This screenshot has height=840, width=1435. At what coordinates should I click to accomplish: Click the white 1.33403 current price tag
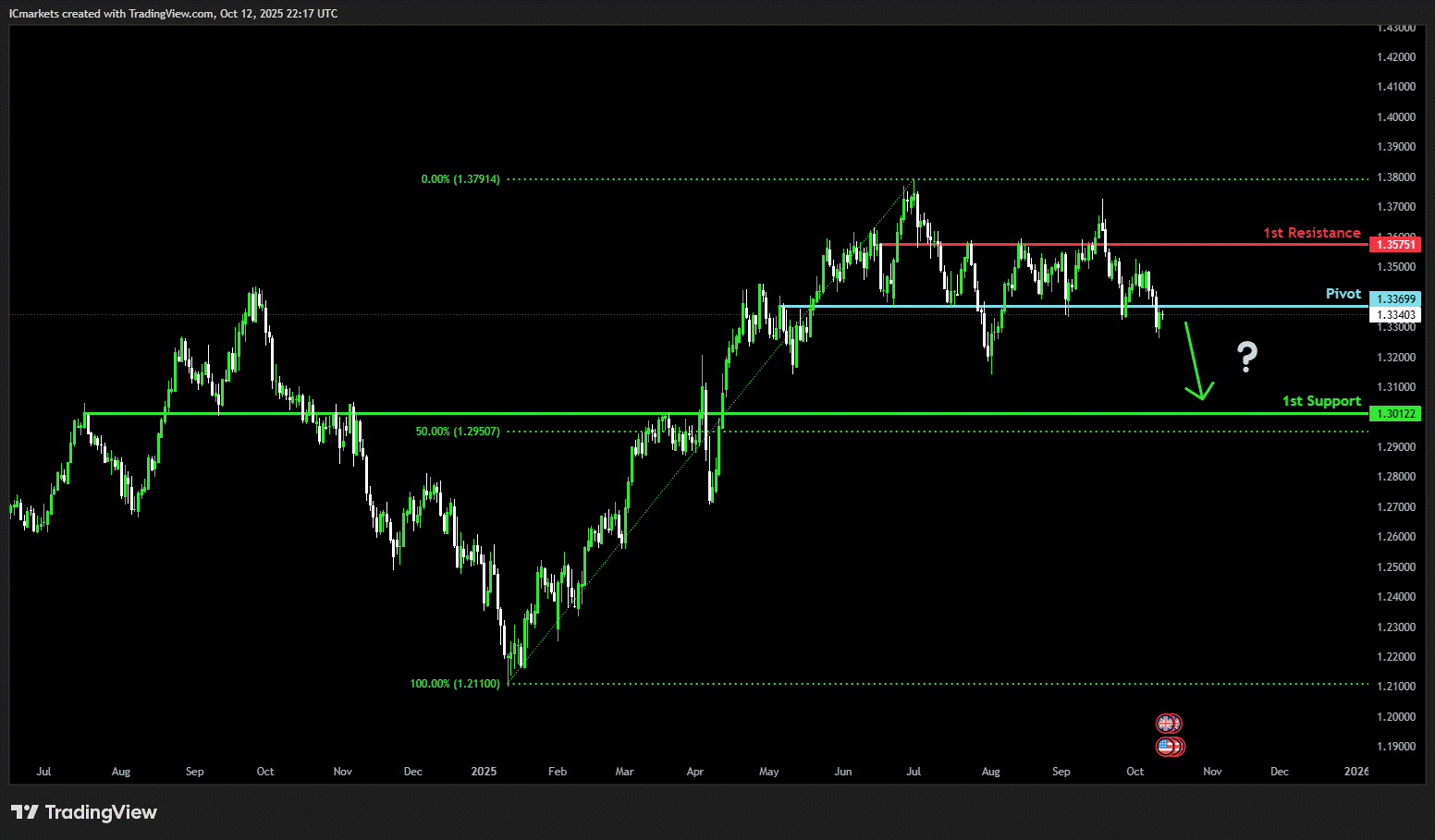click(1395, 315)
